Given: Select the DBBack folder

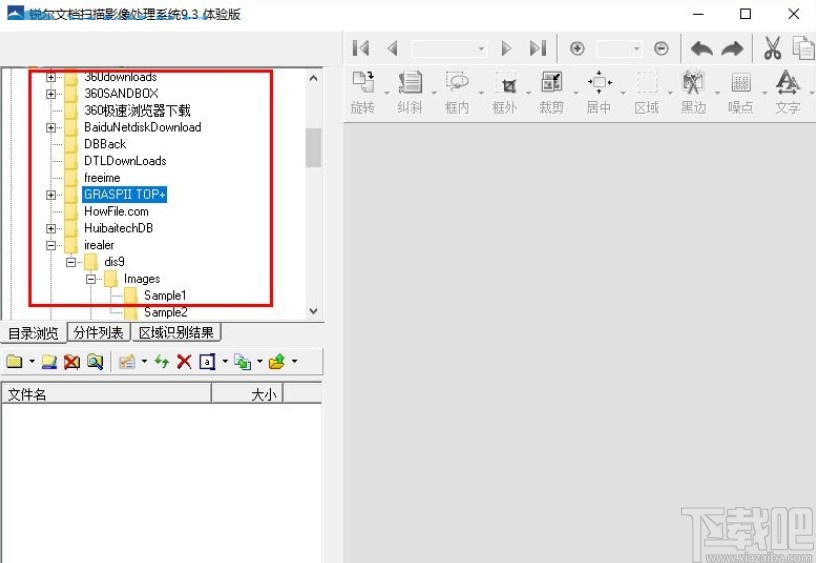Looking at the screenshot, I should tap(105, 144).
